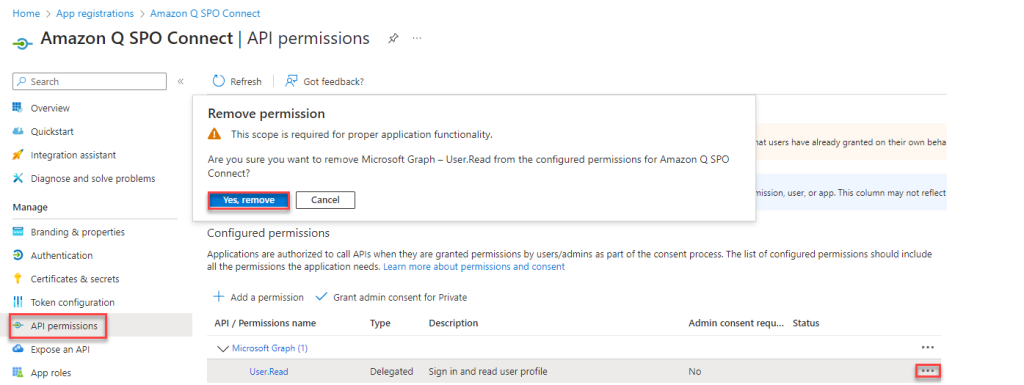Go to Home breadcrumb
The height and width of the screenshot is (385, 1024).
coord(26,13)
